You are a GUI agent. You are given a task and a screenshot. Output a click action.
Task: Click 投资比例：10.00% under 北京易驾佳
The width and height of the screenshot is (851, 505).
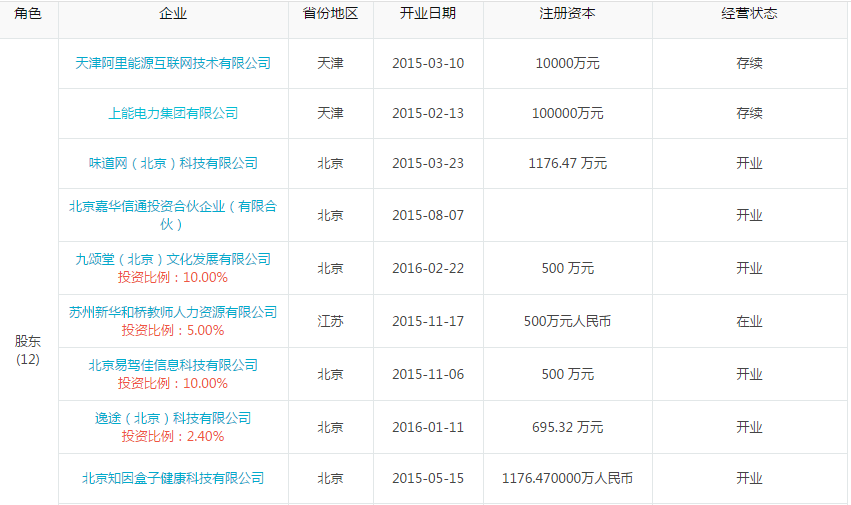tap(173, 383)
